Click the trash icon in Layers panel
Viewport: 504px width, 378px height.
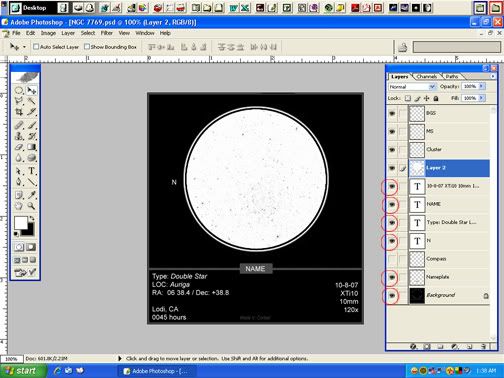point(483,347)
